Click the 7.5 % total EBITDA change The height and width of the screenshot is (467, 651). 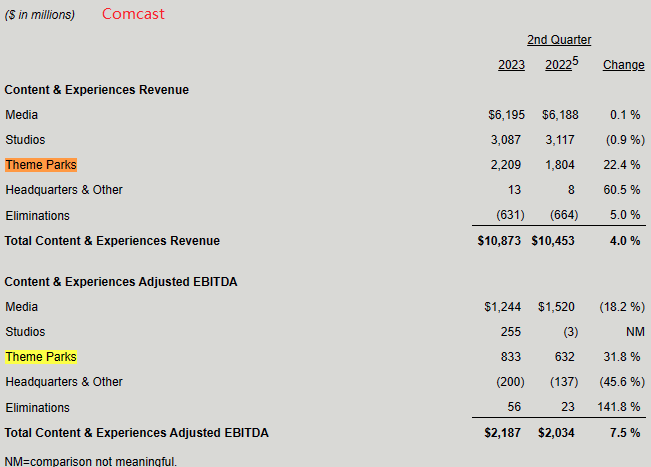pyautogui.click(x=625, y=433)
